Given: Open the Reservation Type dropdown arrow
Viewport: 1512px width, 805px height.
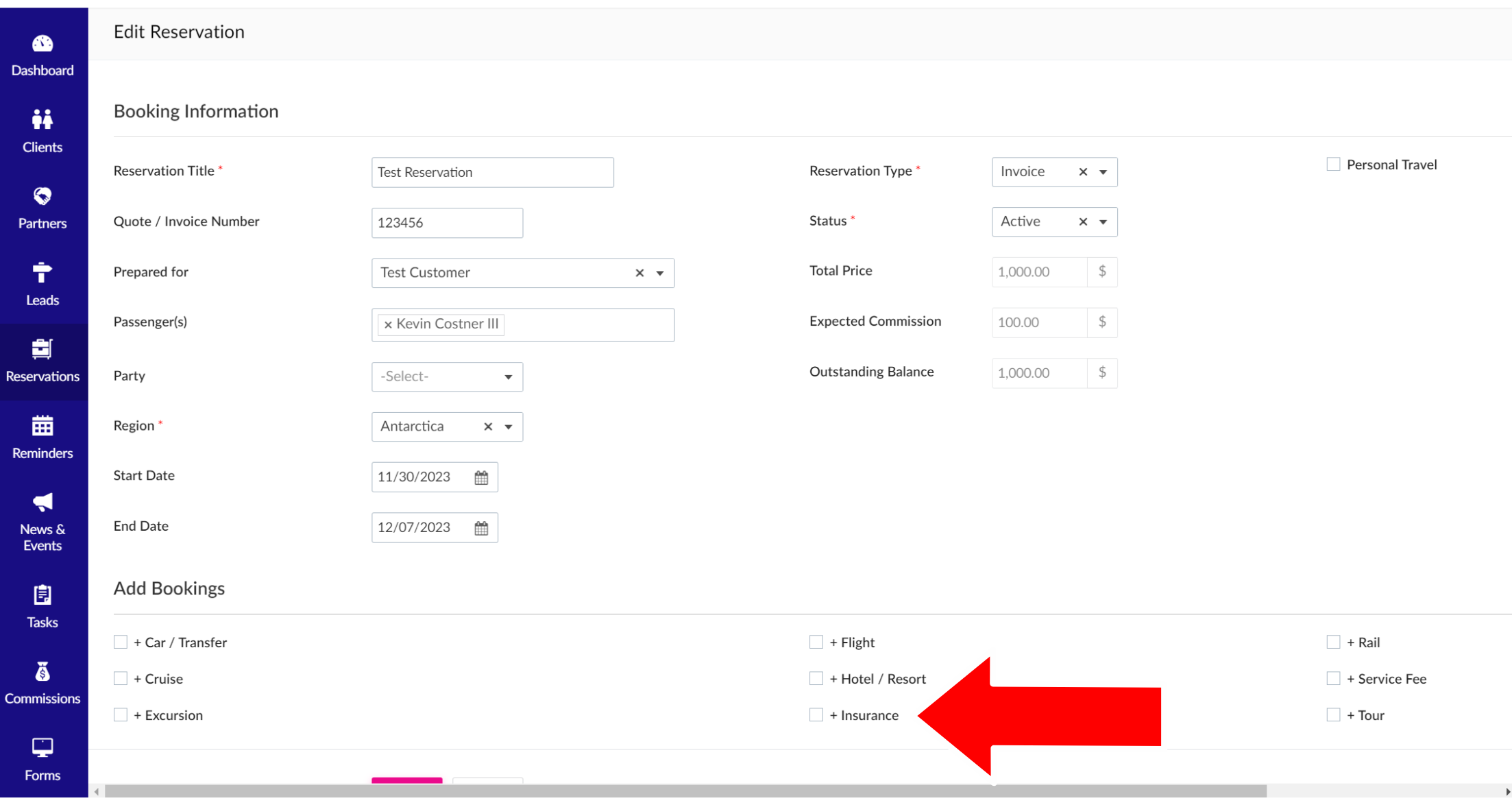Looking at the screenshot, I should click(1103, 172).
